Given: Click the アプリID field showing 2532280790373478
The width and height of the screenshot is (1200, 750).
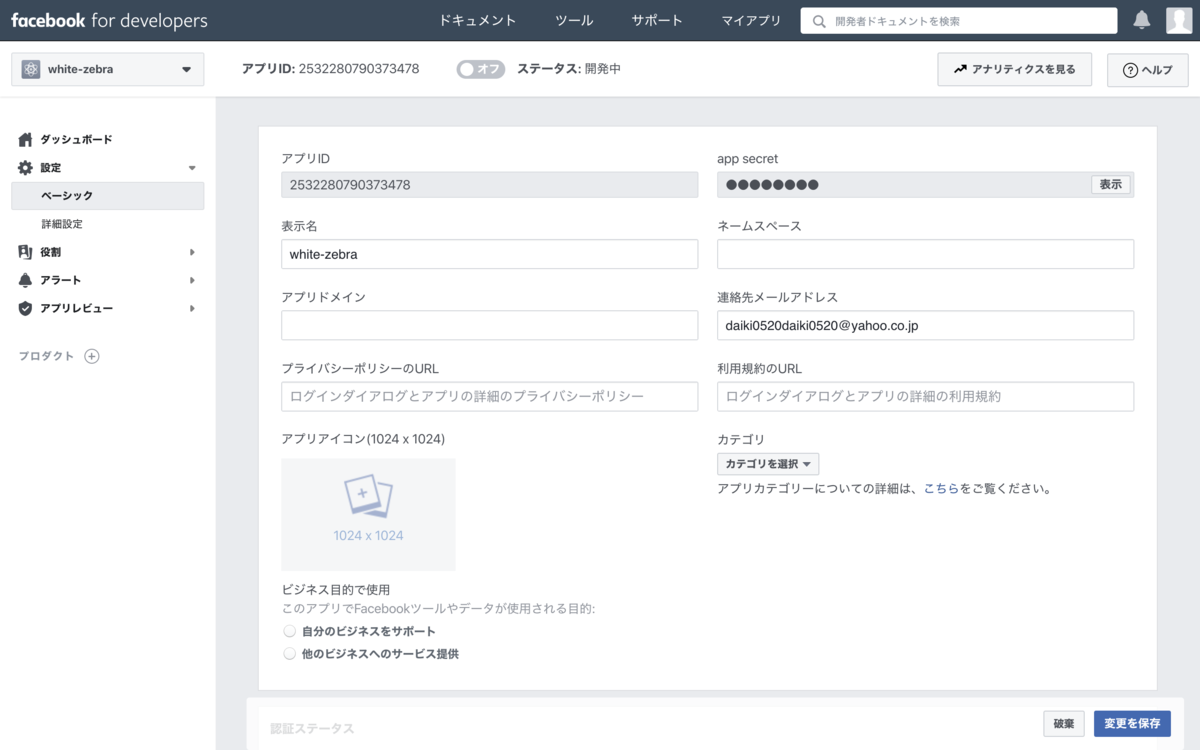Looking at the screenshot, I should pos(490,185).
